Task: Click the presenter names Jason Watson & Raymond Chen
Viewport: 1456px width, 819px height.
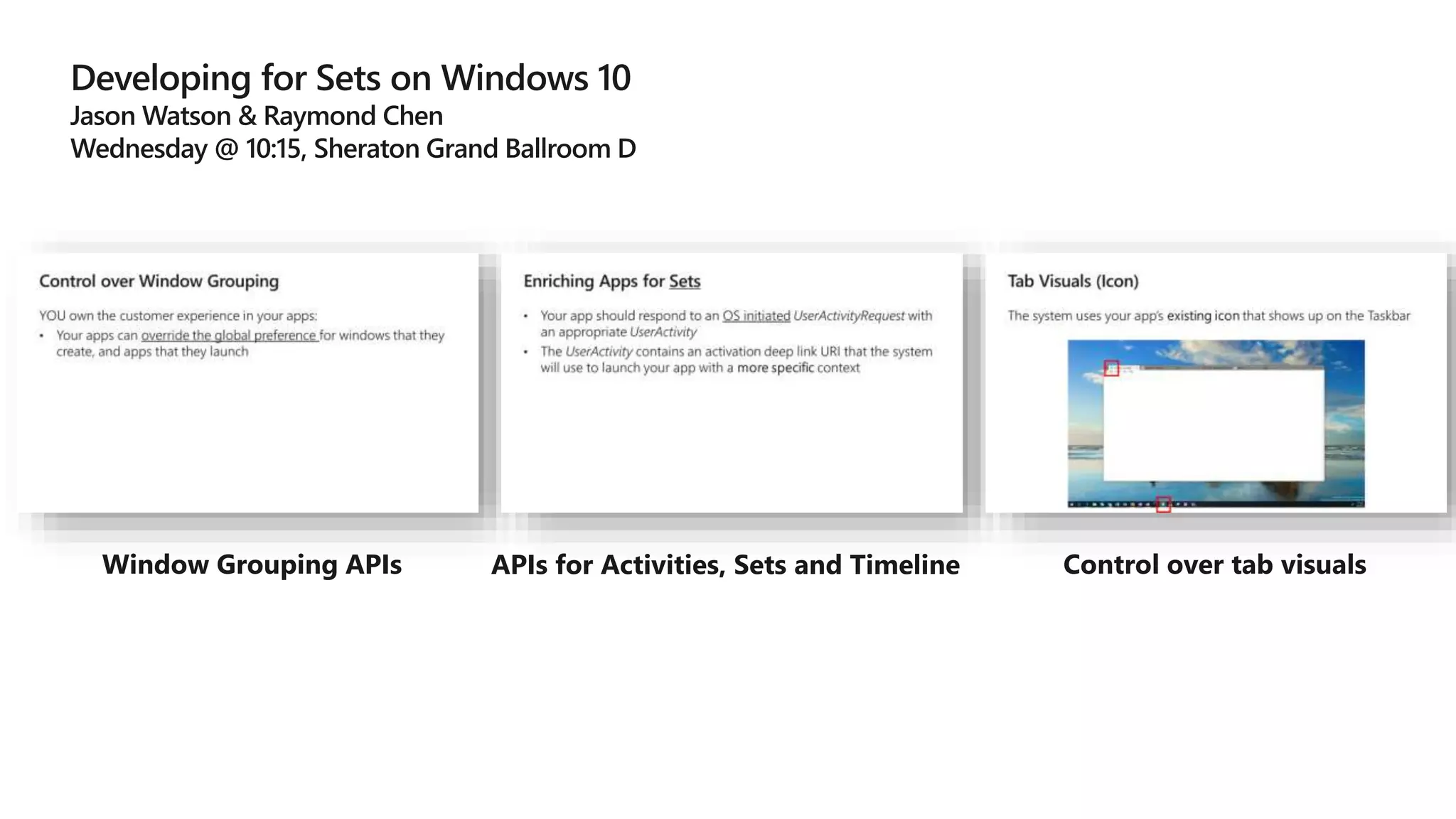Action: coord(257,116)
